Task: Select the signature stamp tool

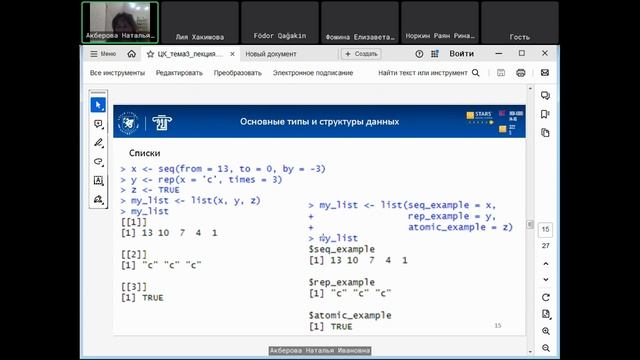Action: (x=98, y=199)
